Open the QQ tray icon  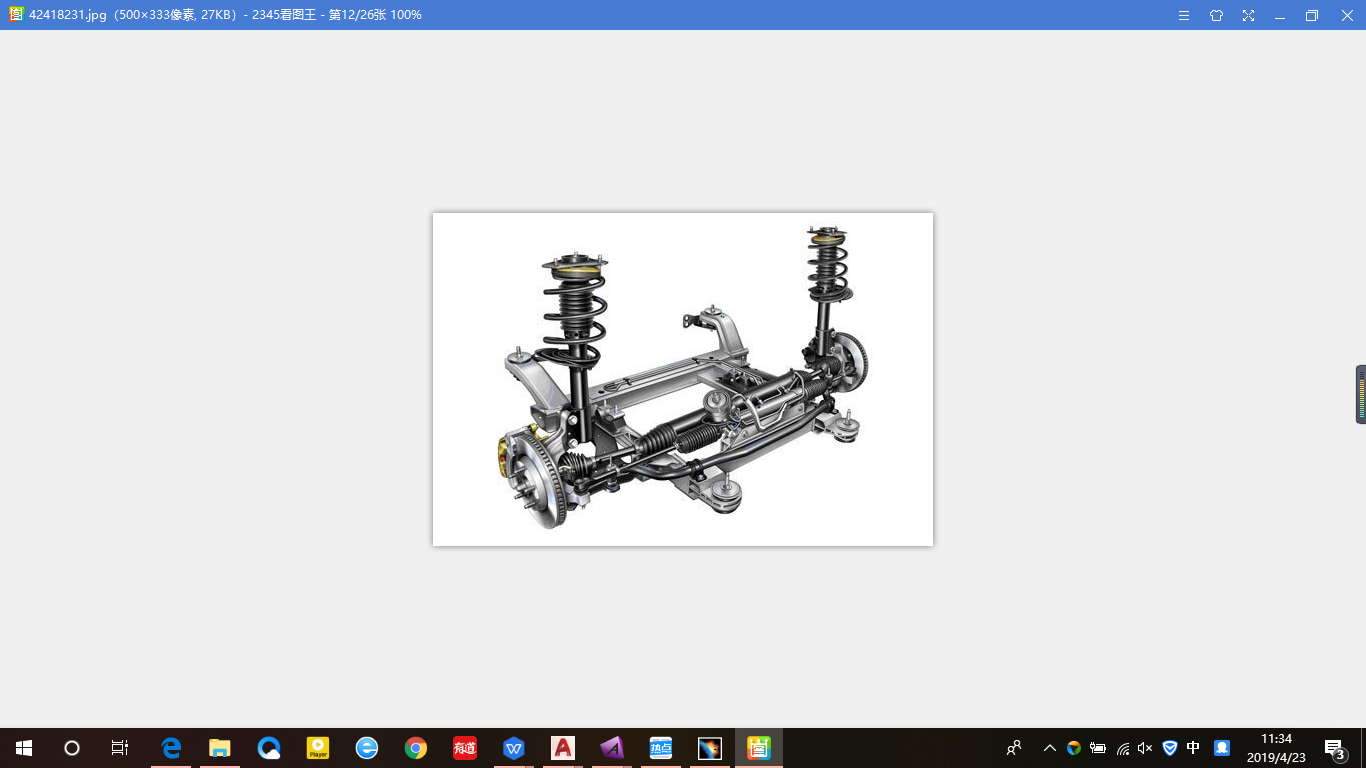point(1222,748)
